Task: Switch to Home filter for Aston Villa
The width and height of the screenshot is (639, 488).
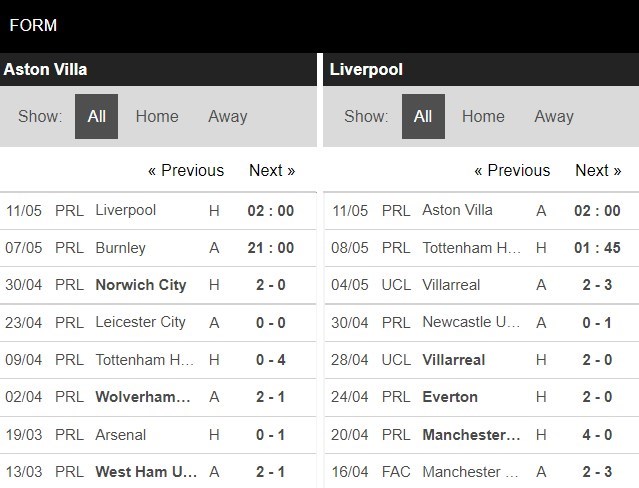Action: click(157, 116)
